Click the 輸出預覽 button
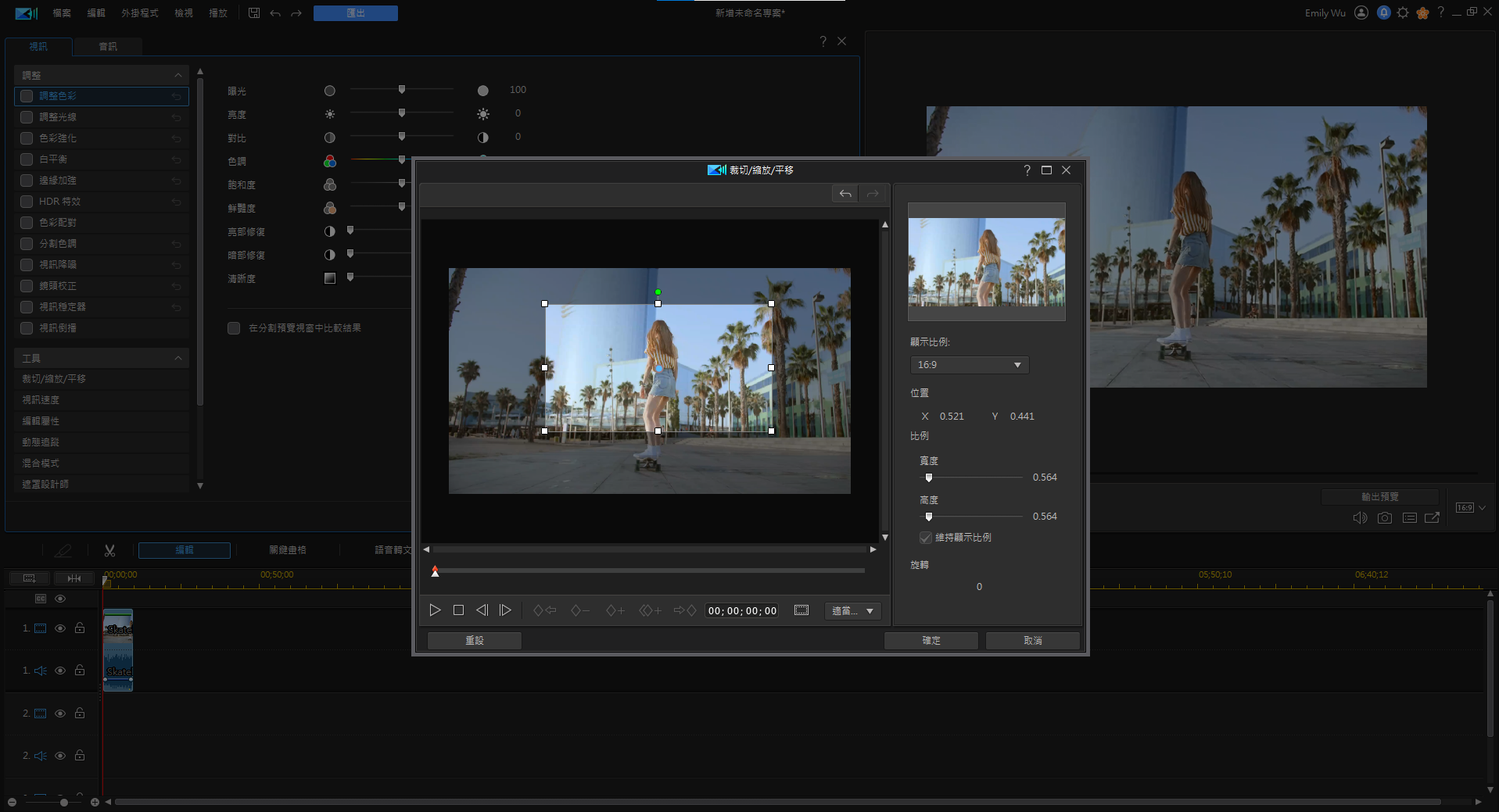1499x812 pixels. 1380,497
